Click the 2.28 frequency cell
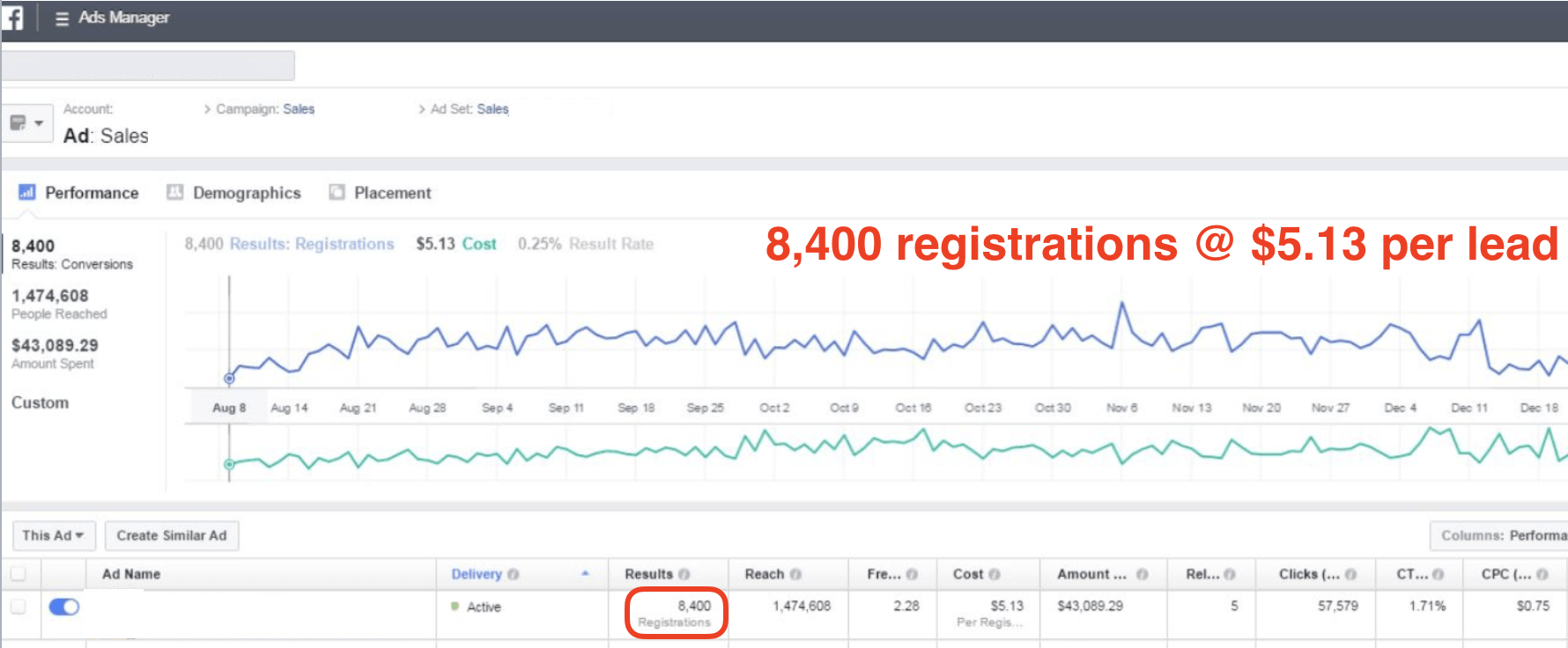Viewport: 1568px width, 648px height. click(906, 606)
